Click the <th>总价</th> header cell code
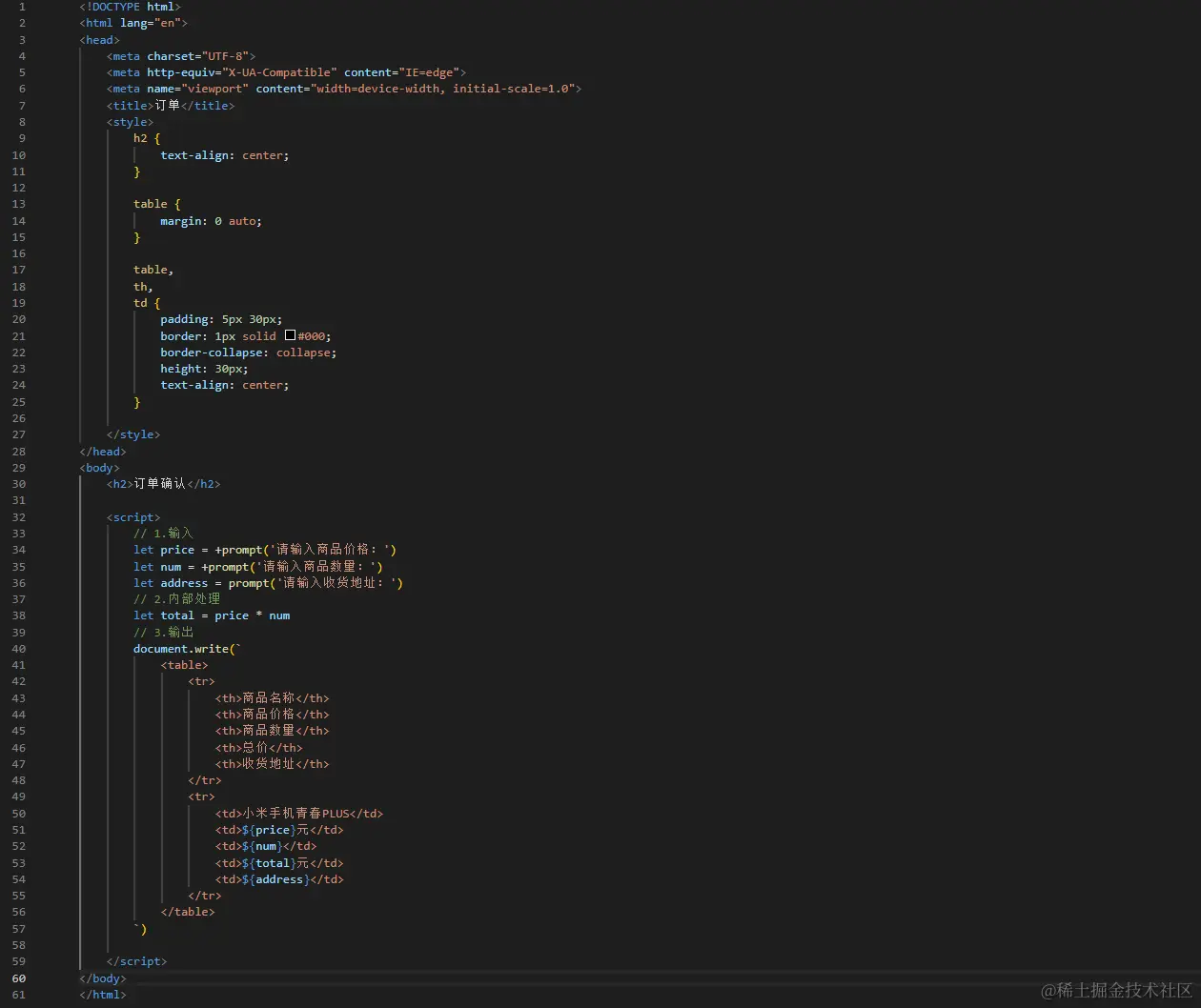Image resolution: width=1201 pixels, height=1008 pixels. click(x=258, y=748)
